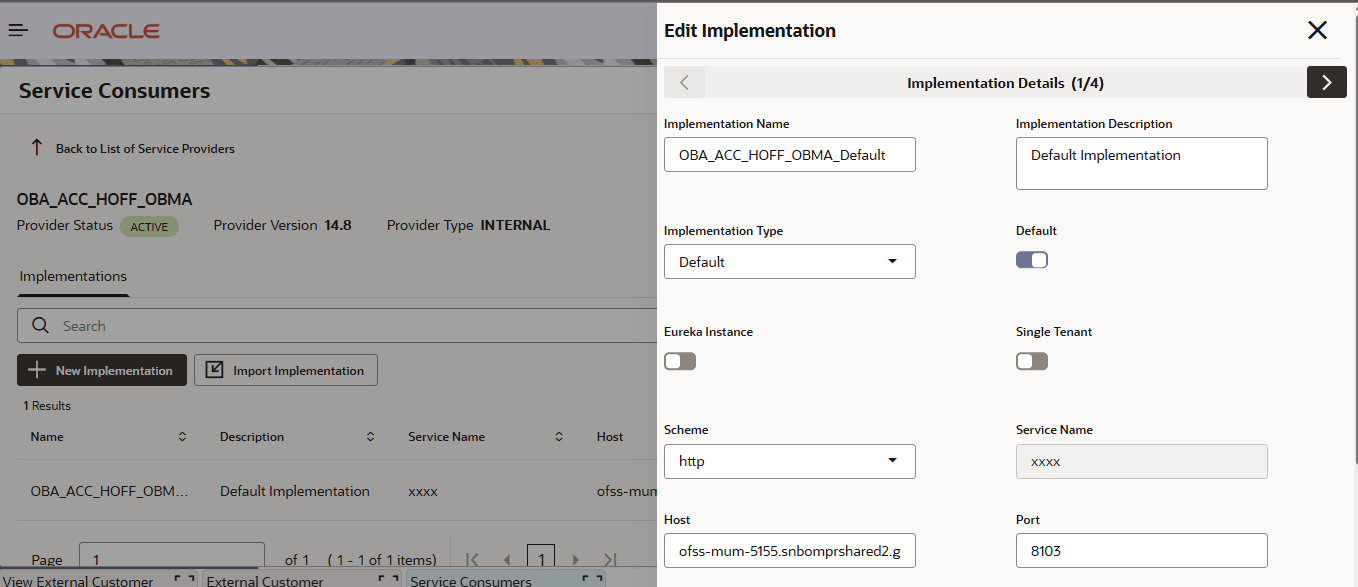Screen dimensions: 1358x587
Task: Click the Oracle logo
Action: click(107, 31)
